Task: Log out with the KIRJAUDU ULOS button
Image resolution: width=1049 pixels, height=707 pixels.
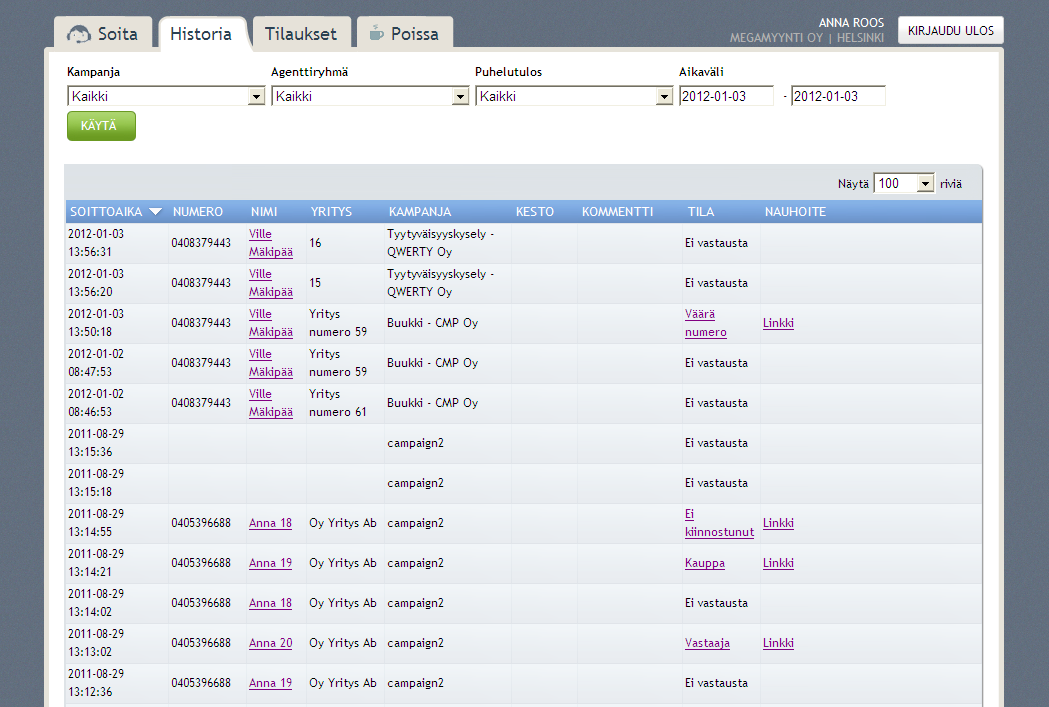Action: [951, 31]
